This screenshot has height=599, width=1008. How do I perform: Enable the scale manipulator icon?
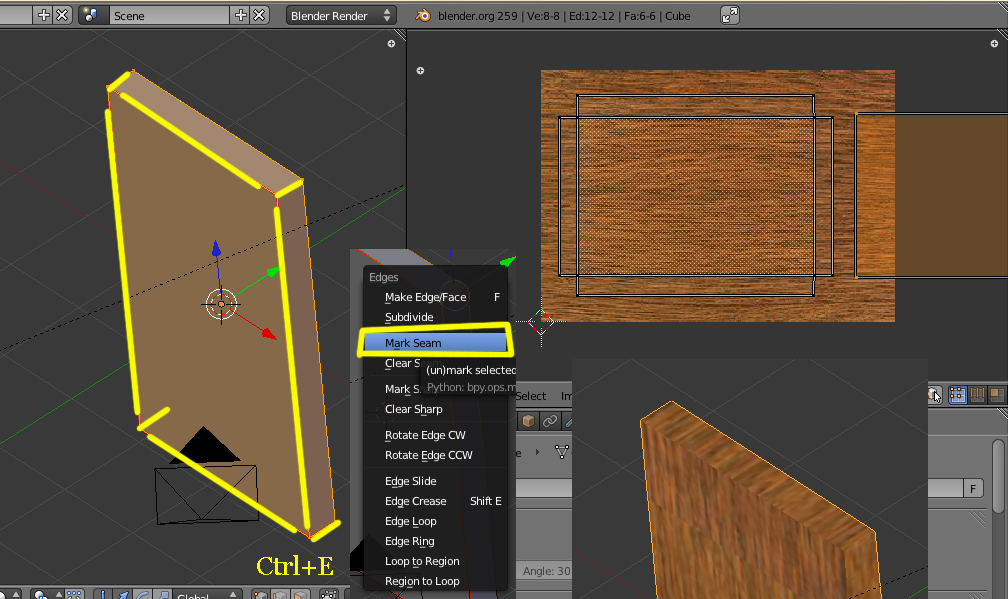point(161,595)
